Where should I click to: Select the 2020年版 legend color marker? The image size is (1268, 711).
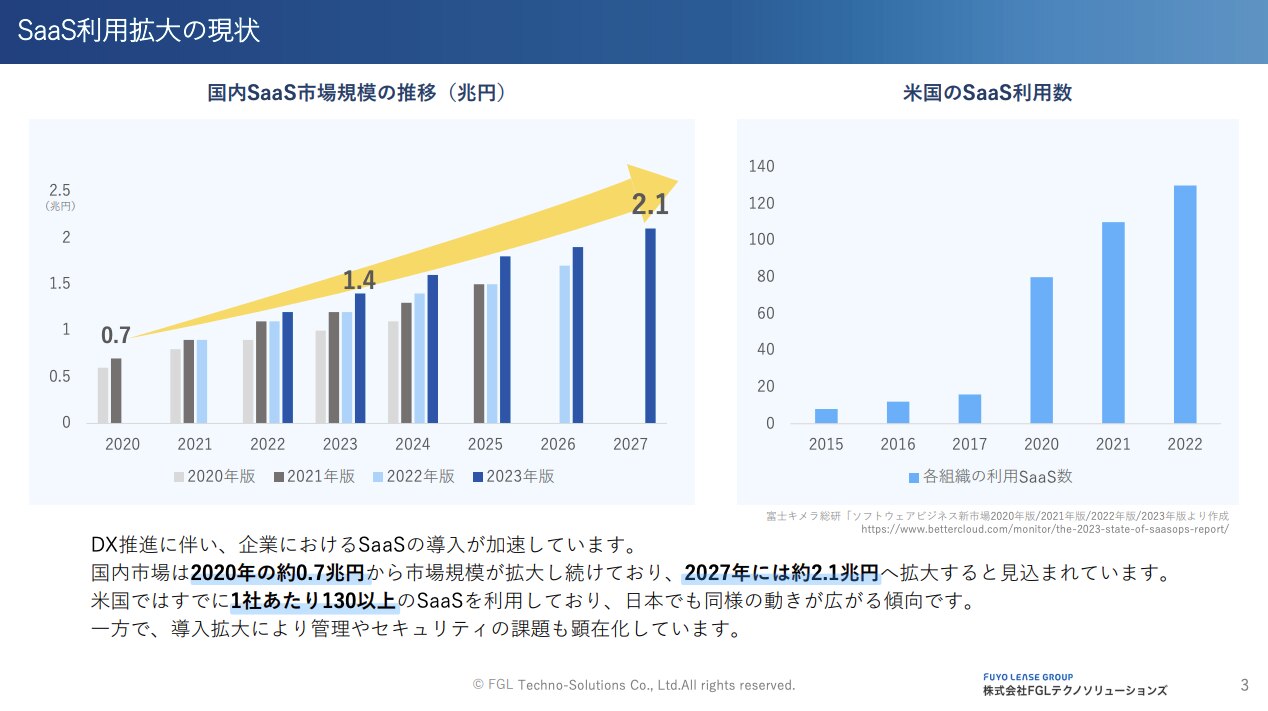tap(179, 477)
